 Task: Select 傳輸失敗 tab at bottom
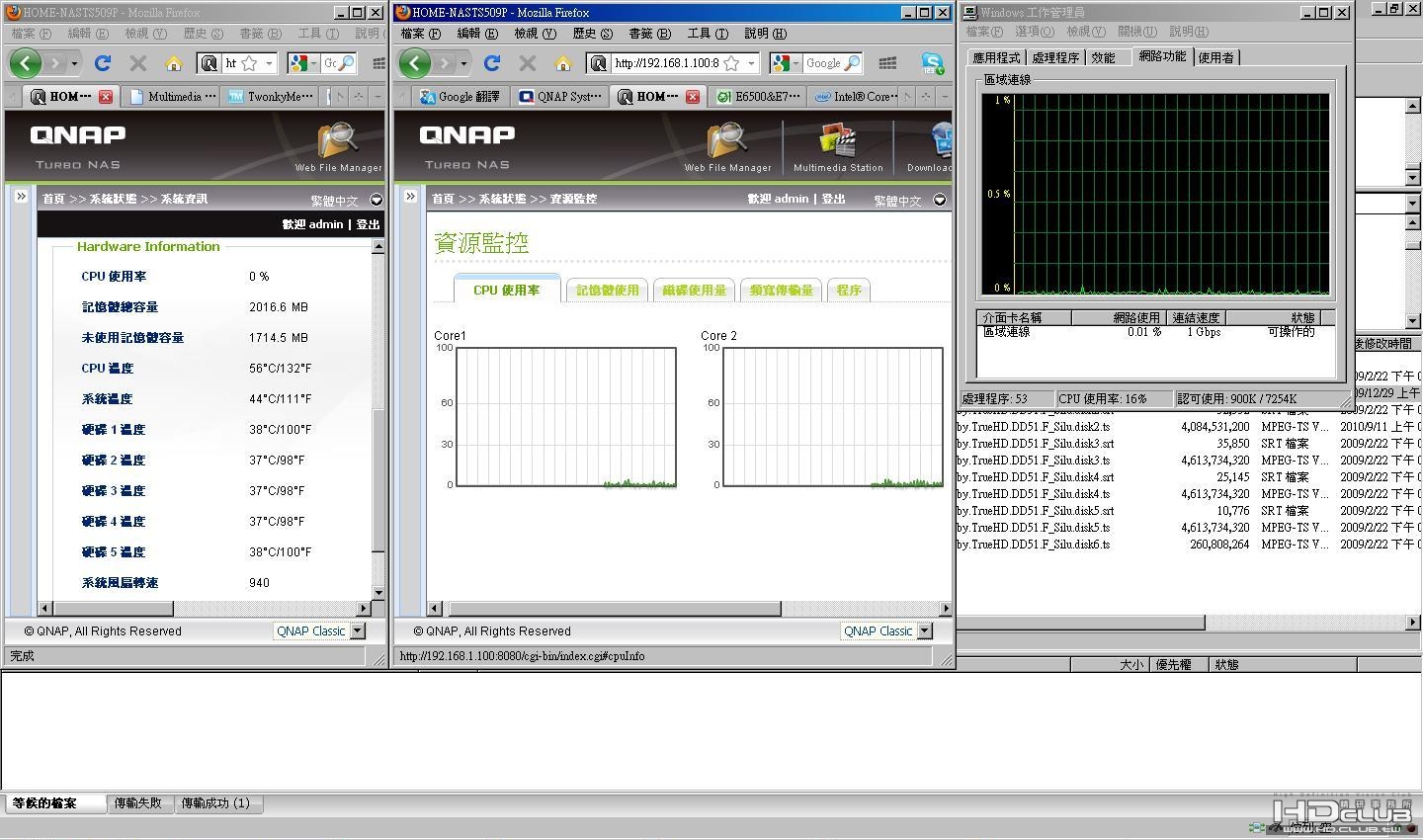tap(138, 803)
